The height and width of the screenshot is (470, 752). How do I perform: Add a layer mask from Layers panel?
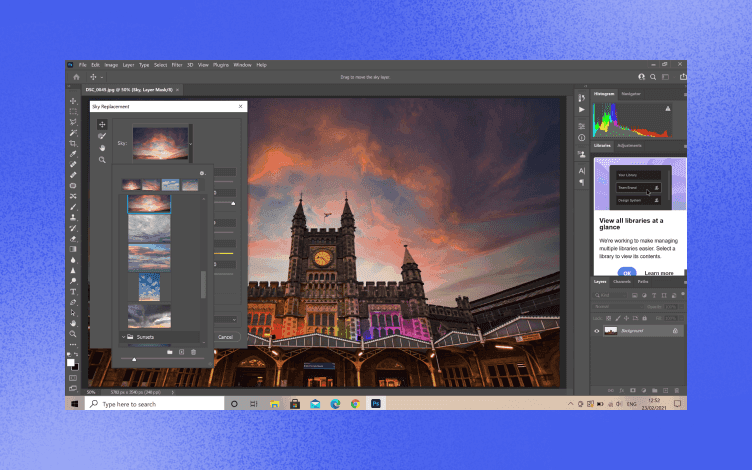click(633, 390)
